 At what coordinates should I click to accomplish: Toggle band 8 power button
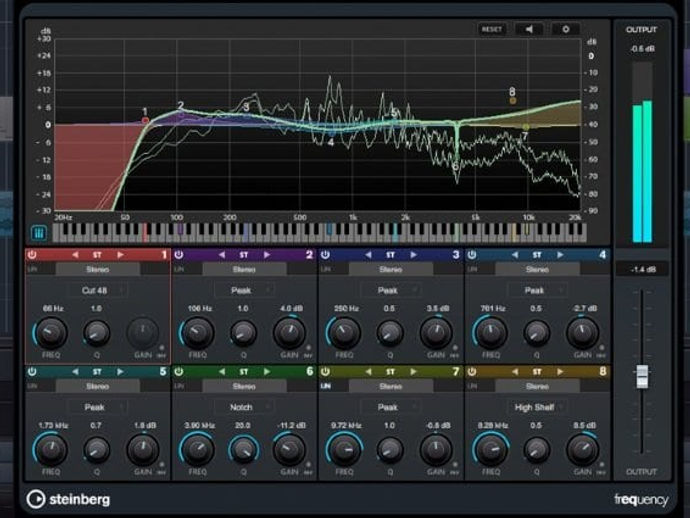pyautogui.click(x=472, y=371)
